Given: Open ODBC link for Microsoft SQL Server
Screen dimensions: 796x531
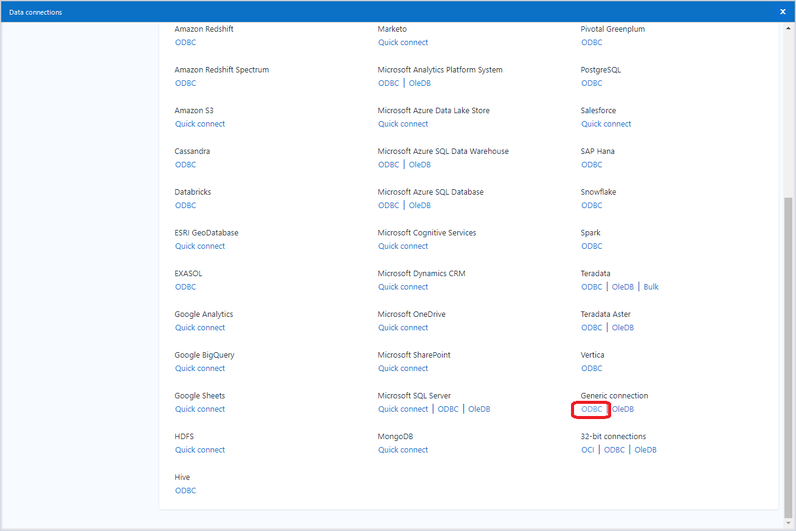Looking at the screenshot, I should [x=448, y=409].
